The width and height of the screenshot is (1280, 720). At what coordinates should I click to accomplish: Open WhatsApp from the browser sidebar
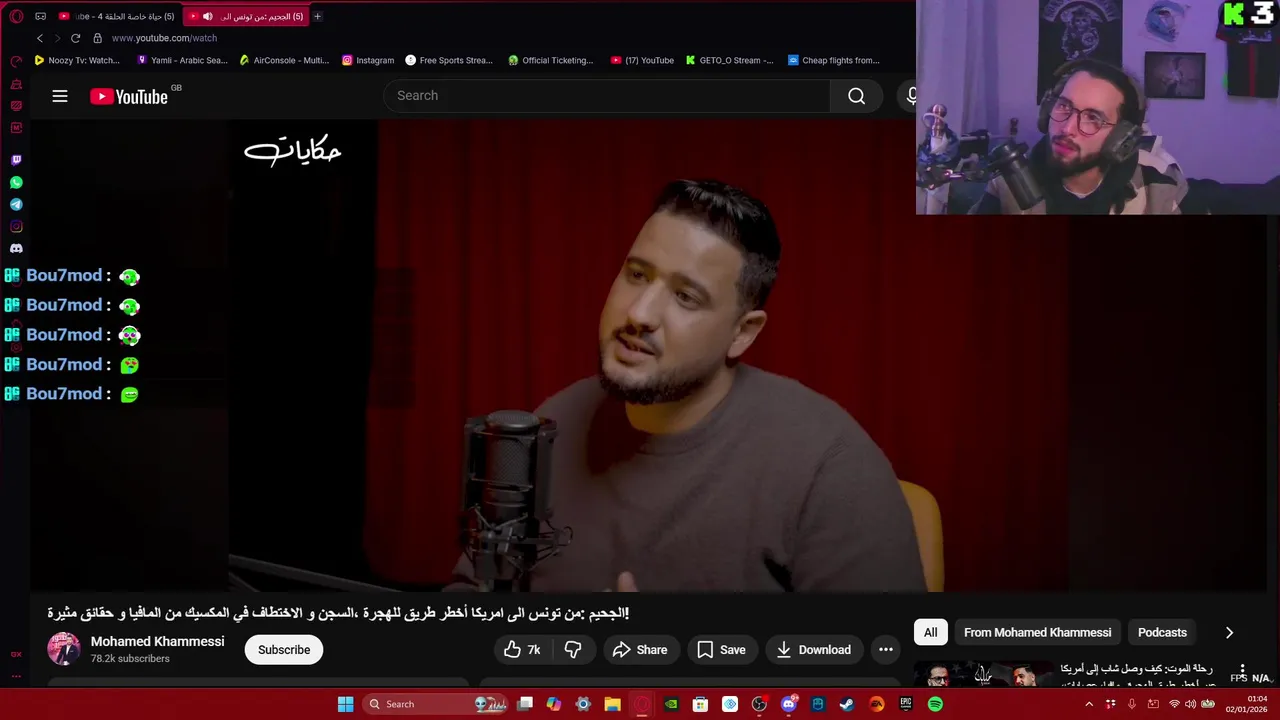[x=16, y=182]
